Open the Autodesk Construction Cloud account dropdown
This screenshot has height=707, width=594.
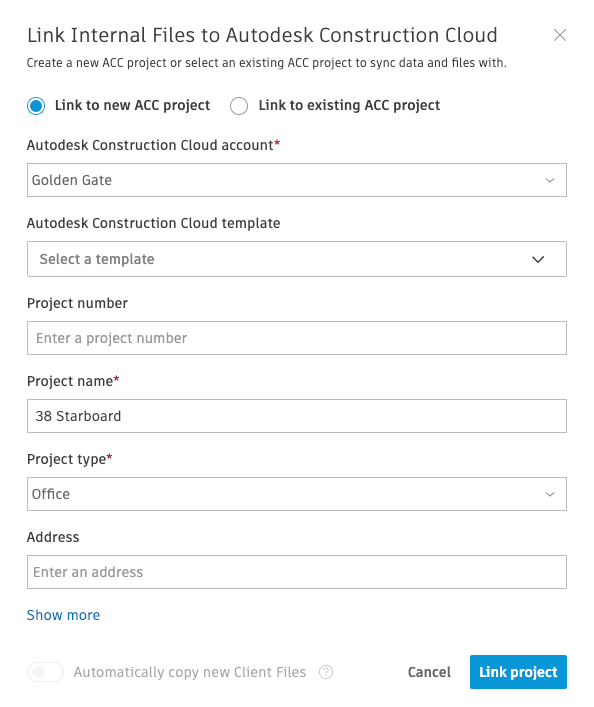click(x=297, y=180)
